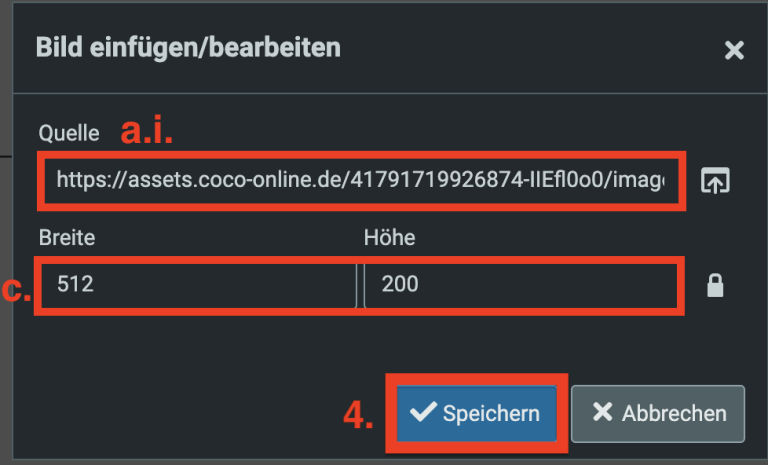The image size is (768, 465).
Task: Click the Höhe field label
Action: 389,238
